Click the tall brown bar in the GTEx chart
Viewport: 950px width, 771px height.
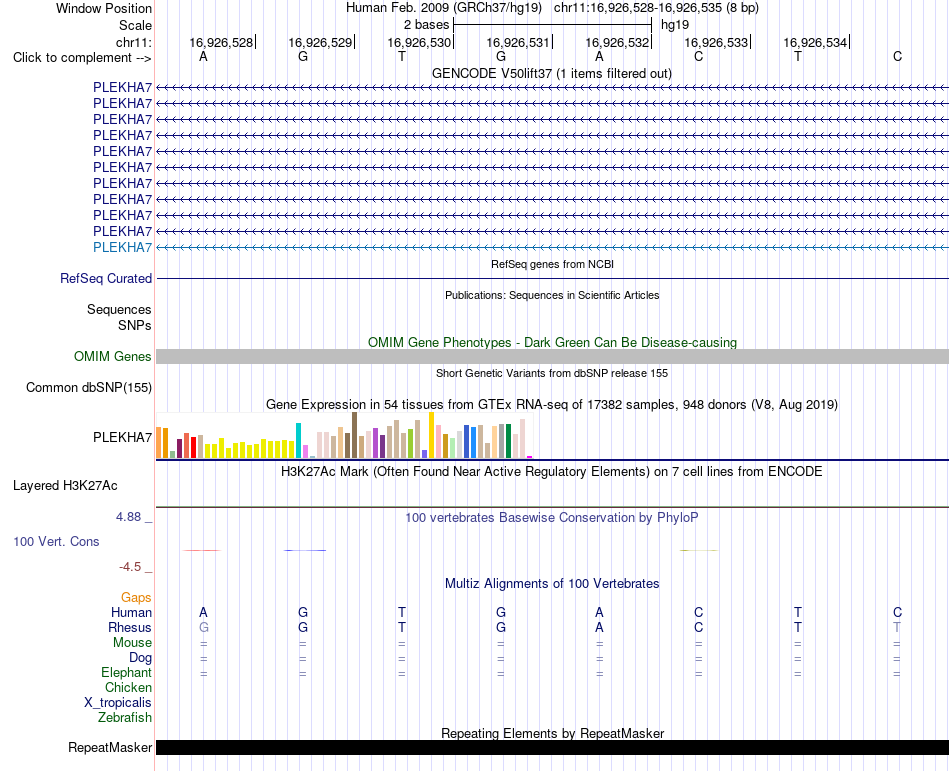click(x=354, y=435)
